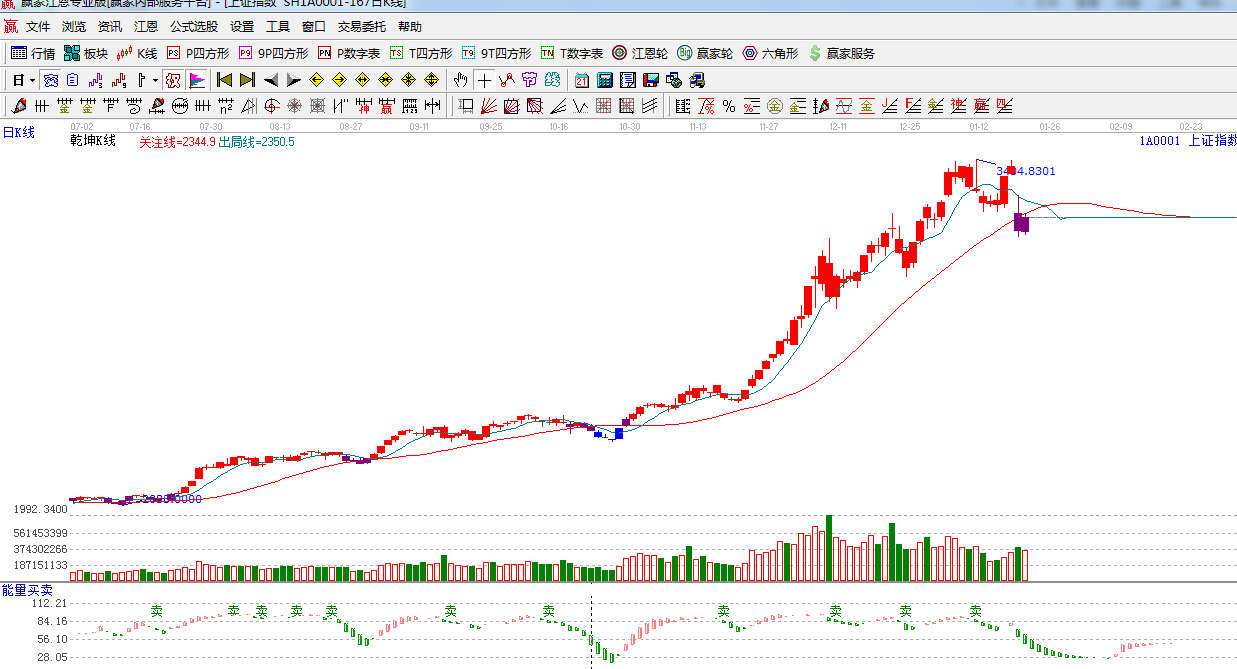The height and width of the screenshot is (669, 1237).
Task: Open the 行情 market quotes view
Action: point(33,53)
